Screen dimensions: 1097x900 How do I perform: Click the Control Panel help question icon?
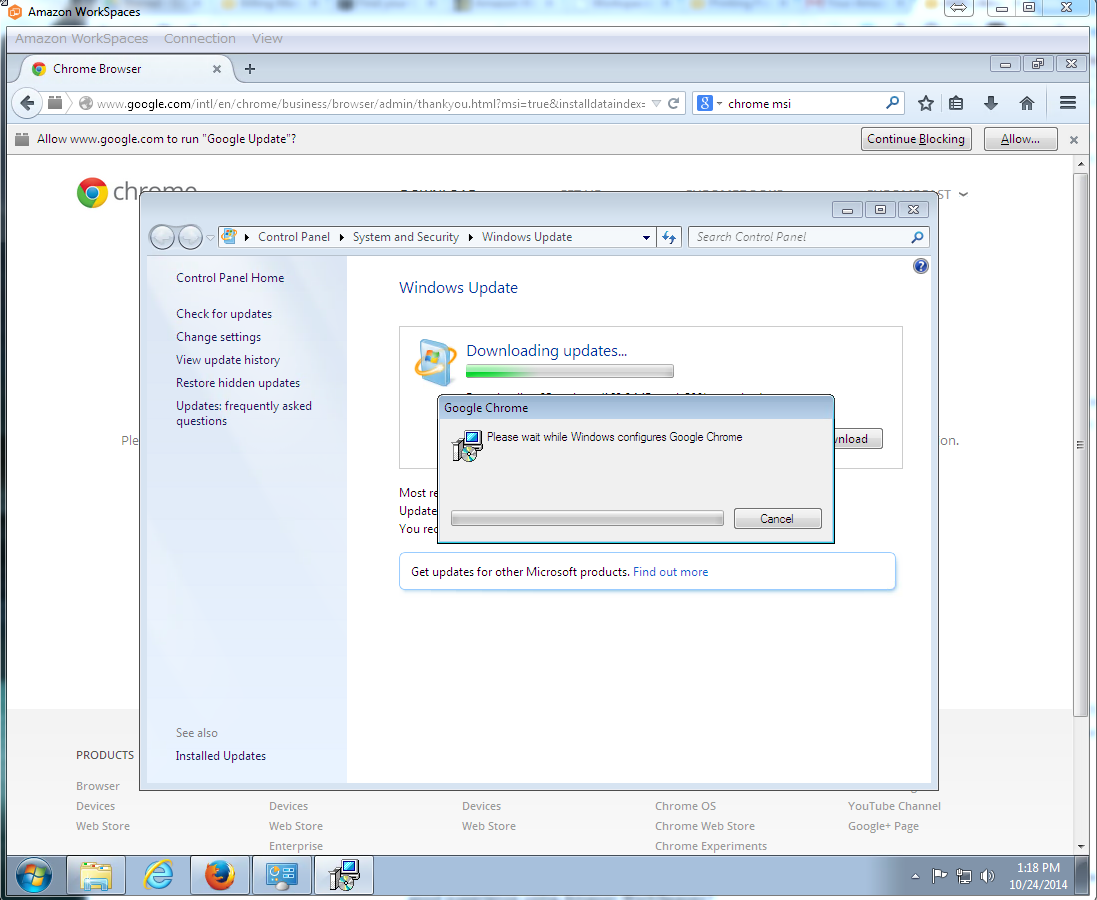tap(921, 266)
